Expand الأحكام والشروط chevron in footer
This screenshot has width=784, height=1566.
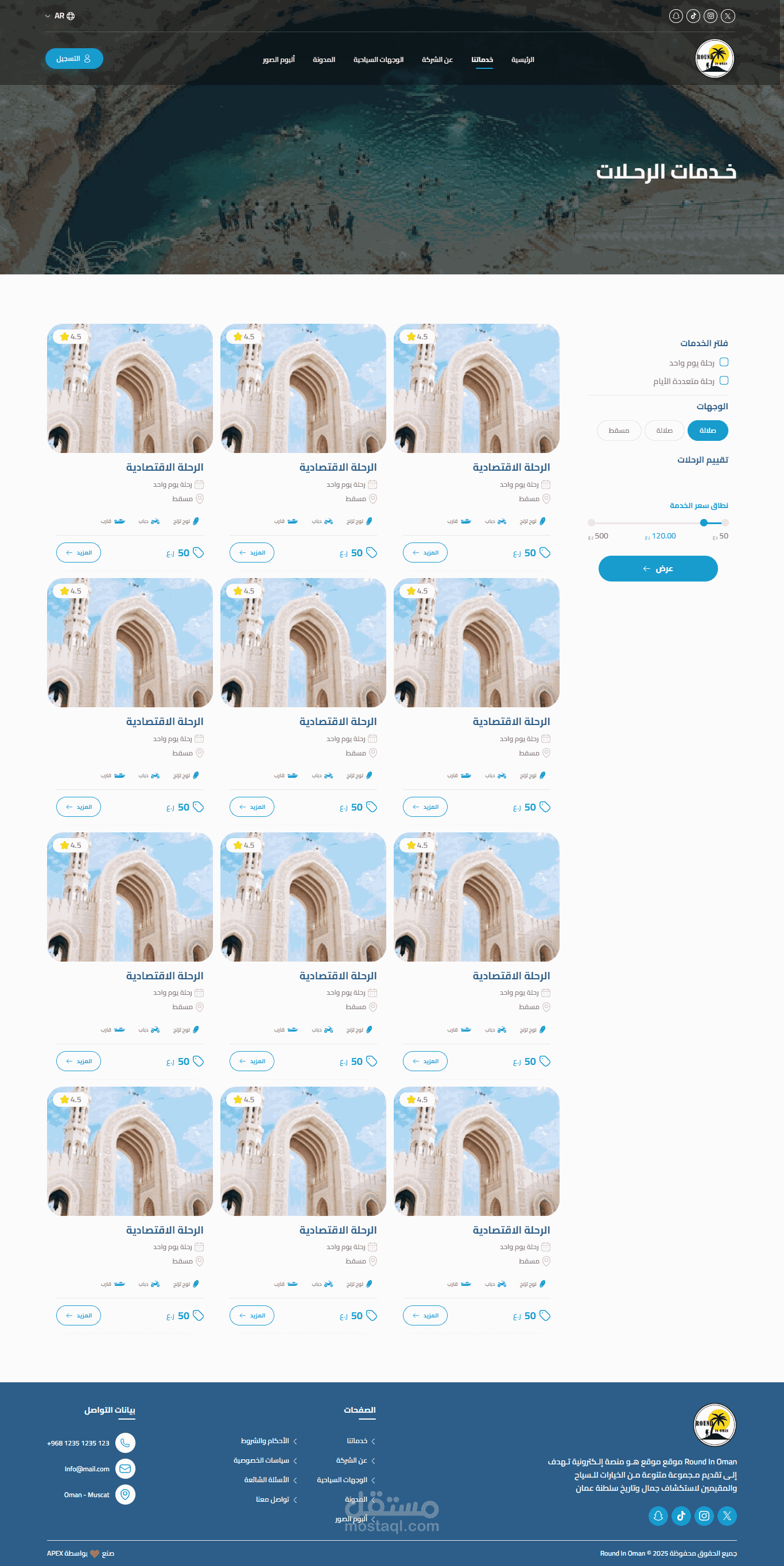tap(296, 1441)
